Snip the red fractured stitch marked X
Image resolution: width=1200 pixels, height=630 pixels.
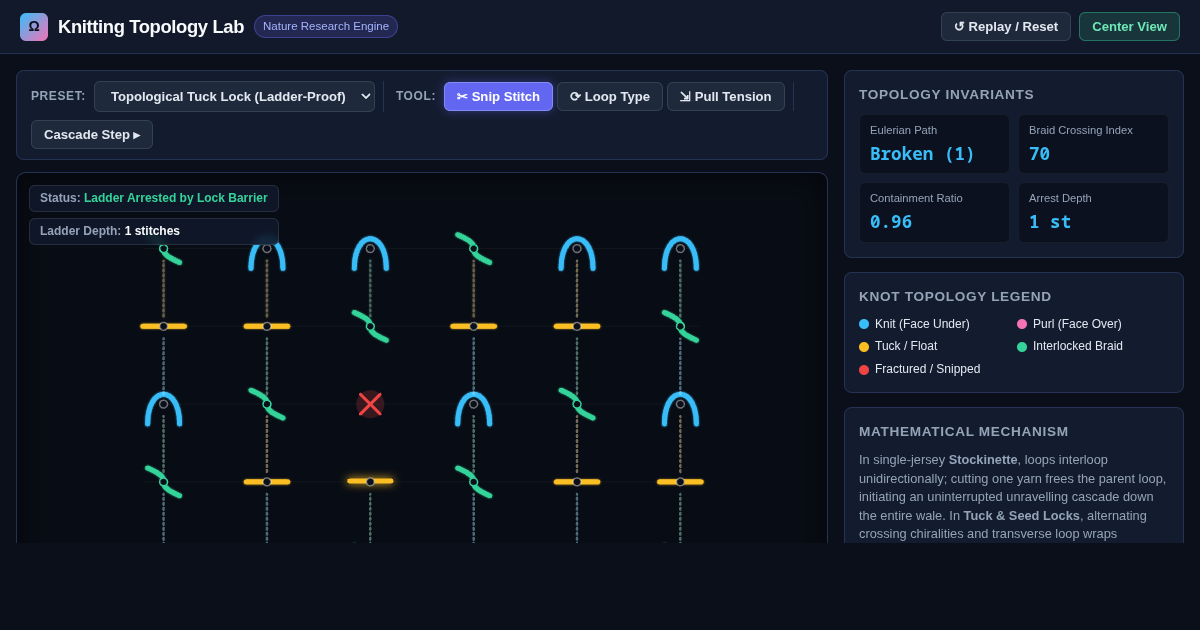370,404
